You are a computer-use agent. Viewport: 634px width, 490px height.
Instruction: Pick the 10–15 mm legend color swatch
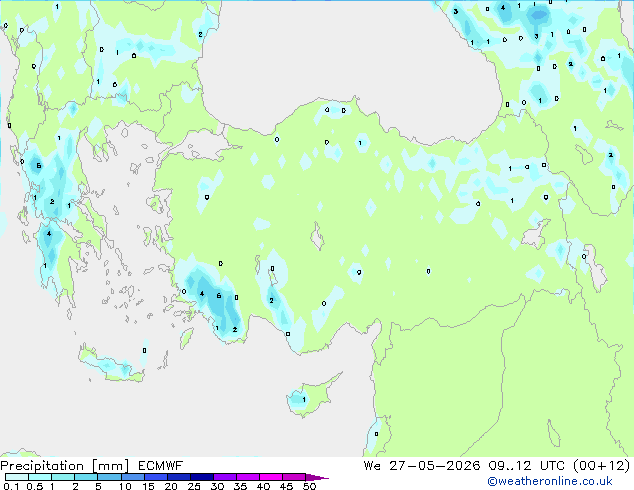pyautogui.click(x=132, y=477)
